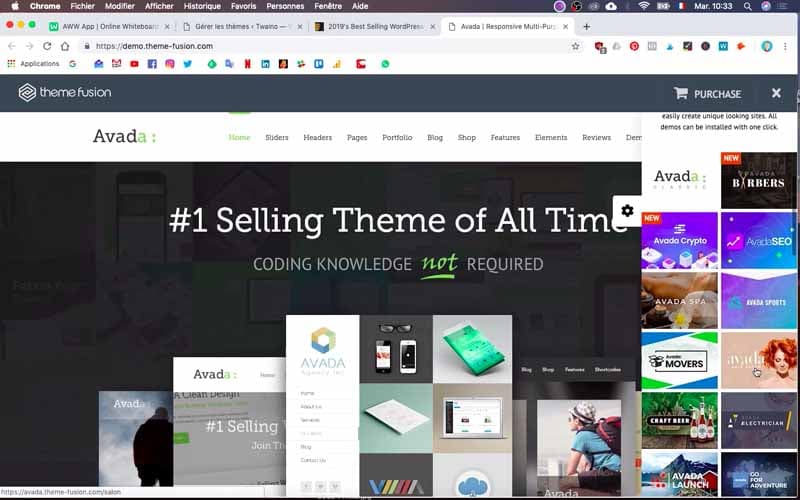Click the gear settings icon on the demo
800x500 pixels.
[627, 210]
